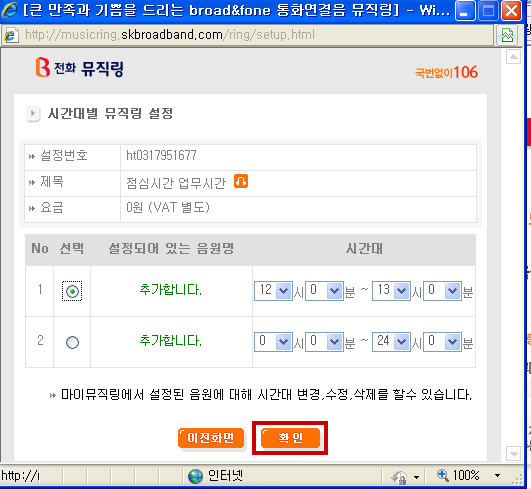Click the 설정번호 row label

[x=64, y=155]
